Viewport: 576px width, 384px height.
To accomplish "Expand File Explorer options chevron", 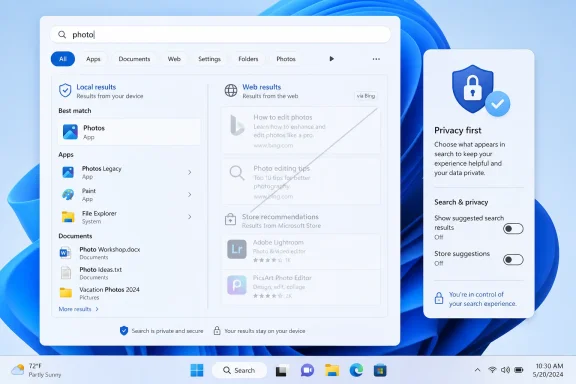I will coord(190,217).
